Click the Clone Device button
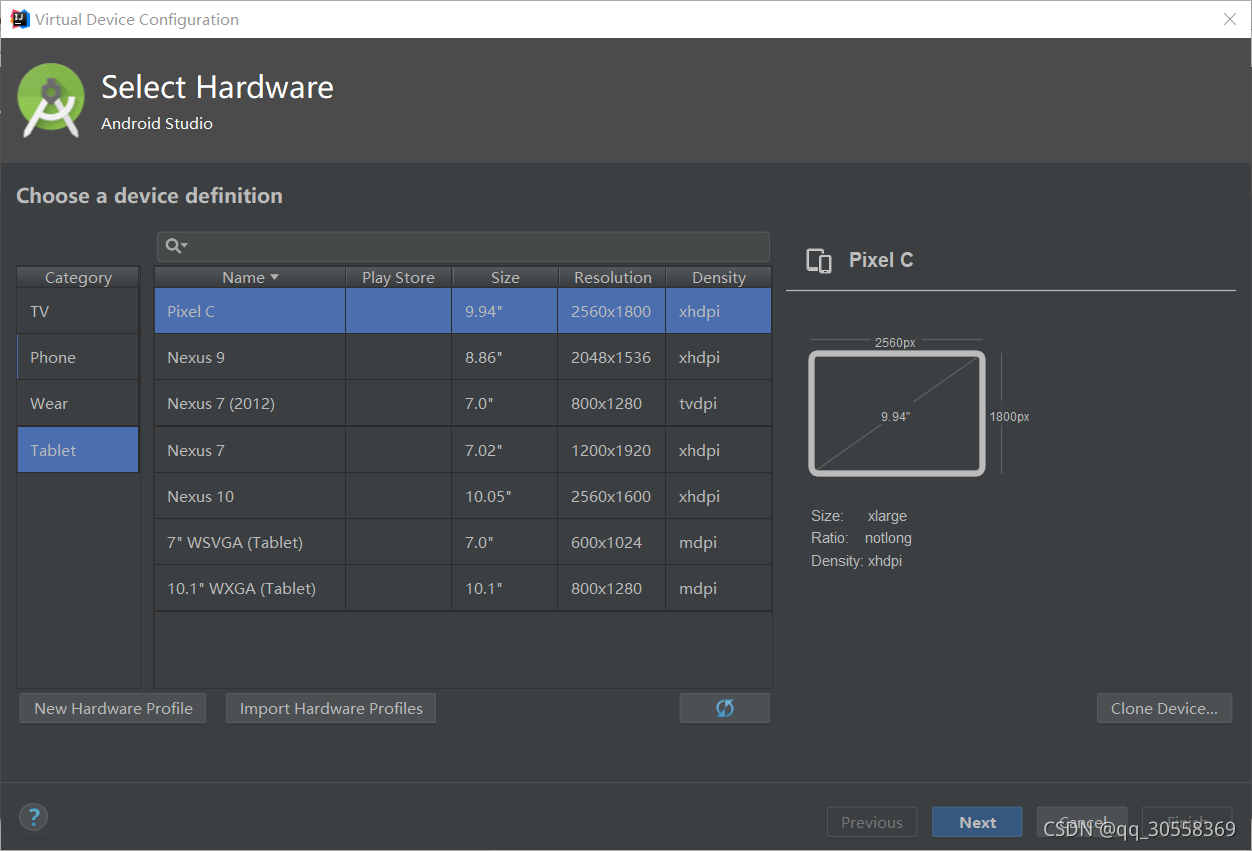 1164,708
